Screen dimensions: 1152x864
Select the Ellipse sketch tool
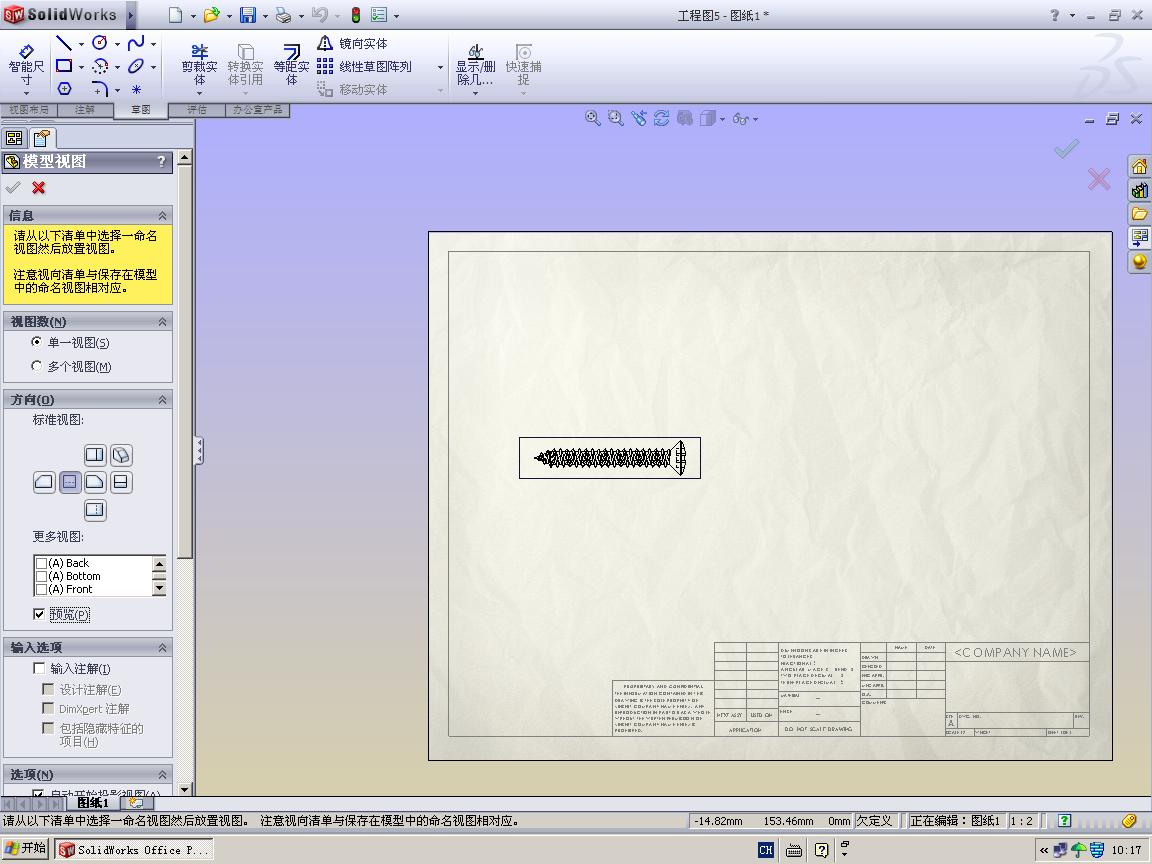[x=136, y=66]
